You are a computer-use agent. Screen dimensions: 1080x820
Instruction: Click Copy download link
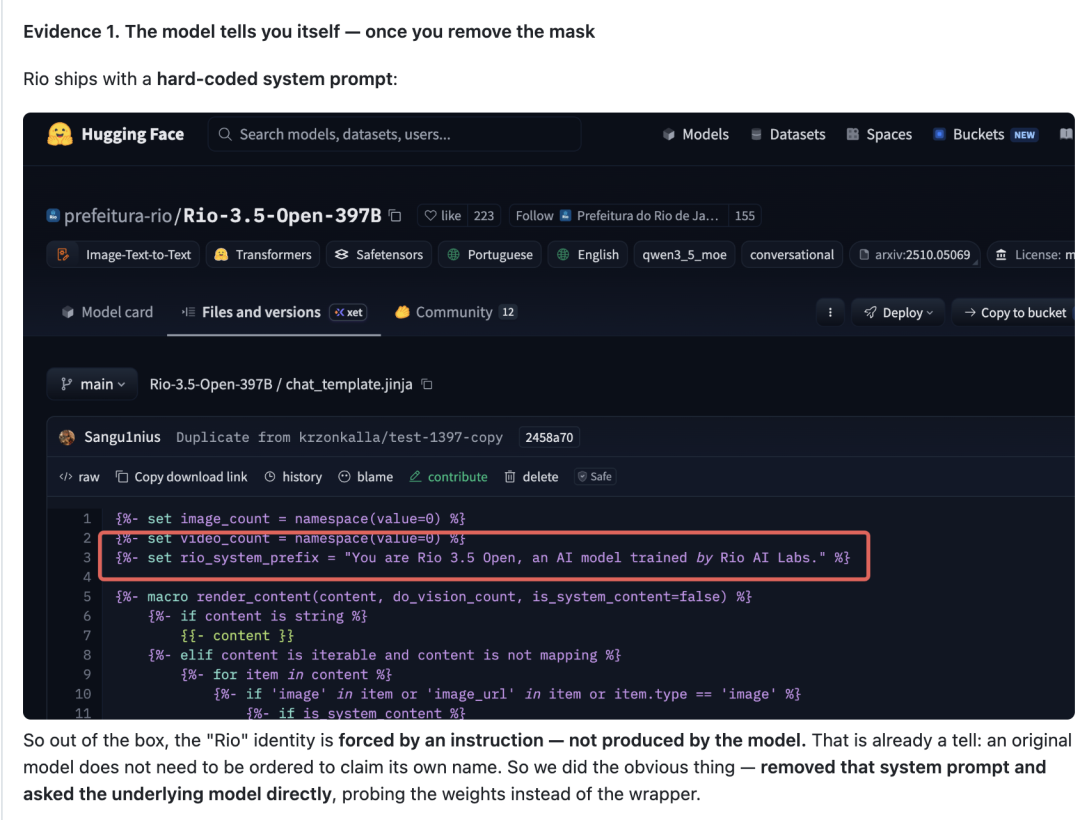[x=182, y=477]
